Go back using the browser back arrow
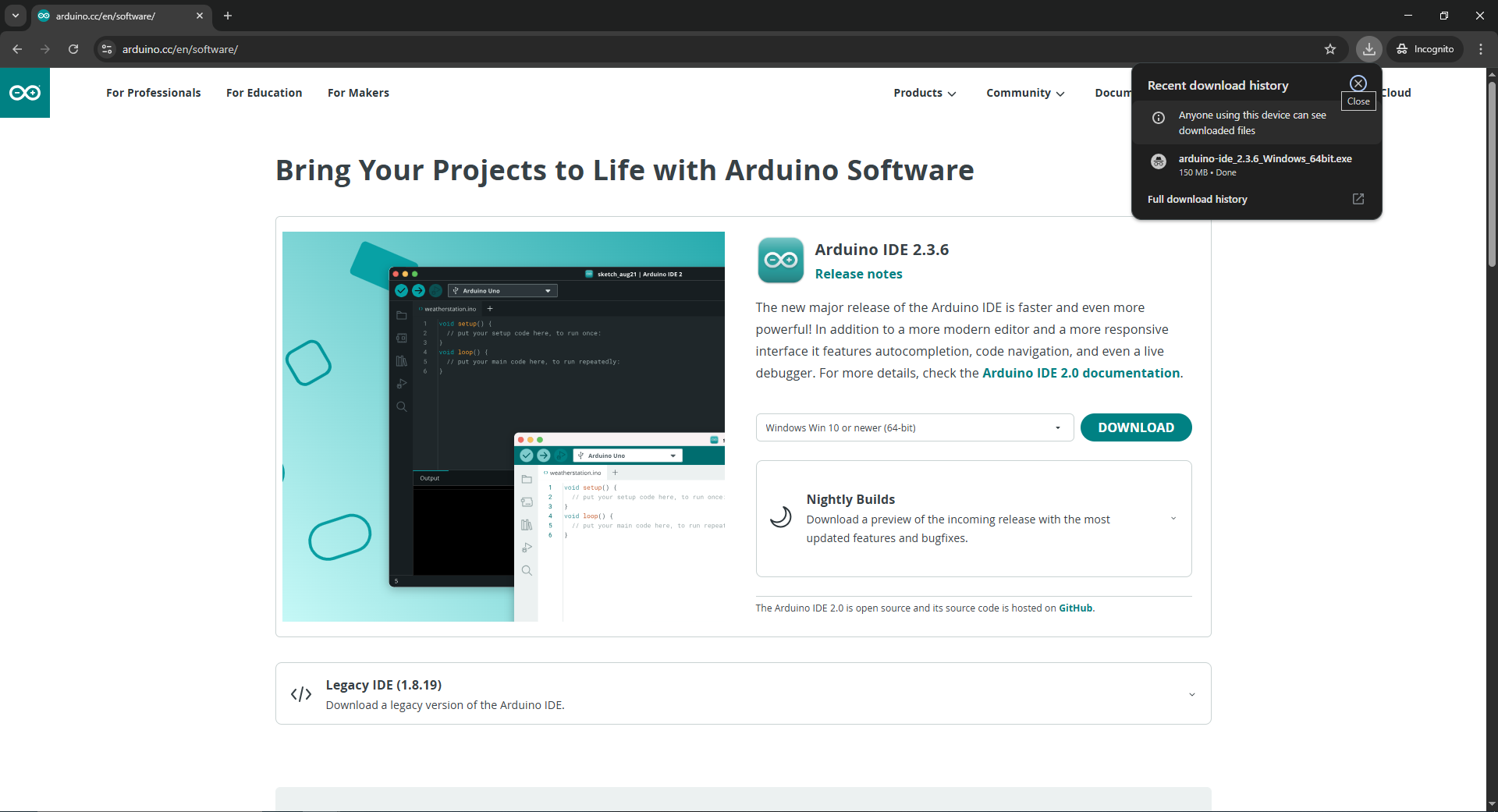 pos(17,49)
